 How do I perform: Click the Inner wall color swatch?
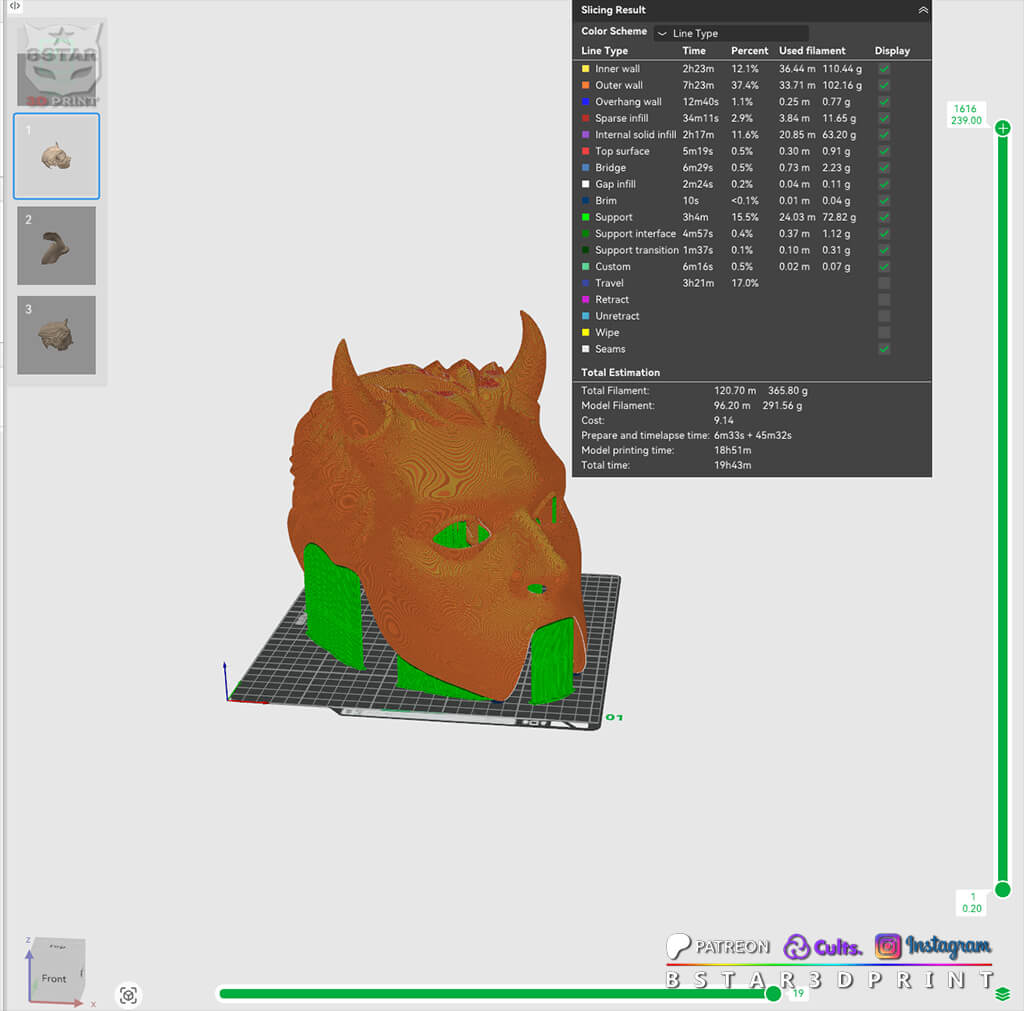(586, 69)
